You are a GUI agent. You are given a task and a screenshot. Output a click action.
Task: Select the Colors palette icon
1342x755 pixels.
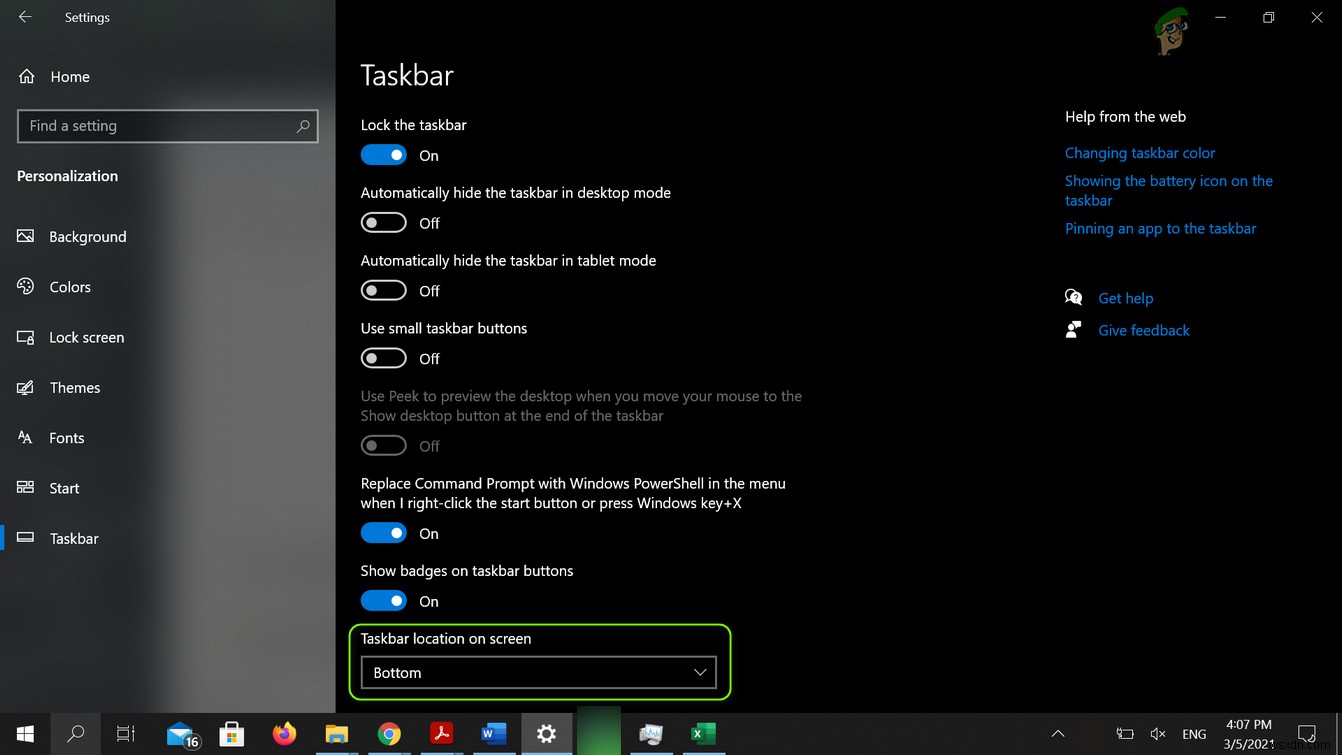(x=26, y=286)
